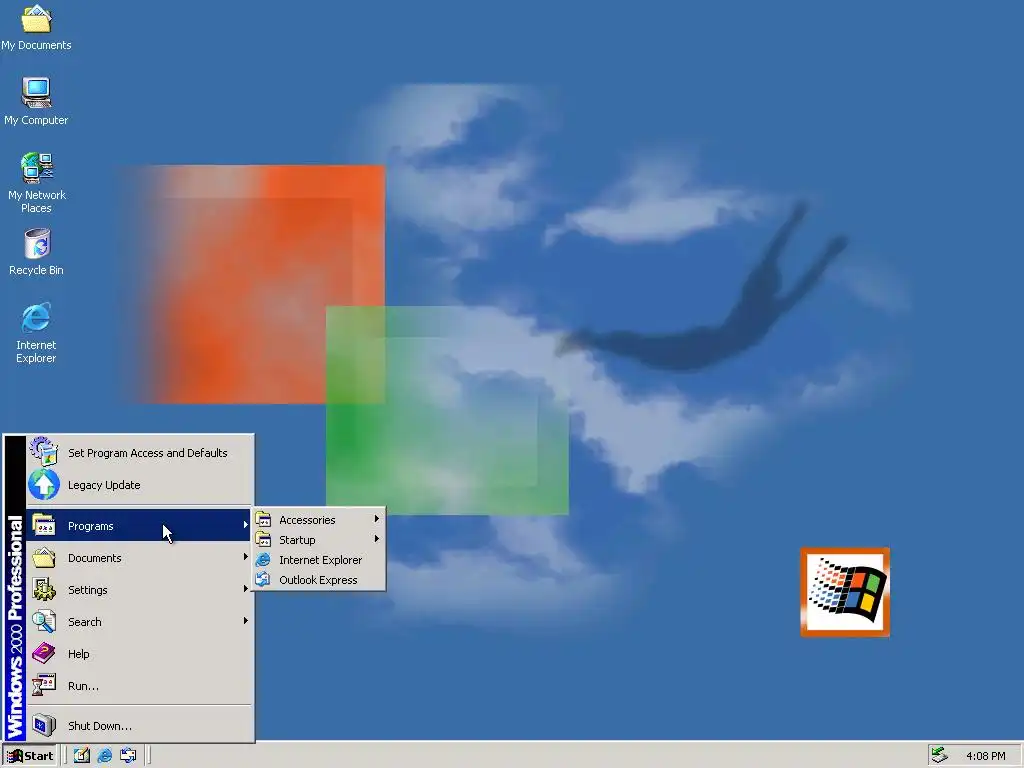Screen dimensions: 1024x768
Task: Launch Internet Explorer from quick launch bar
Action: [104, 756]
